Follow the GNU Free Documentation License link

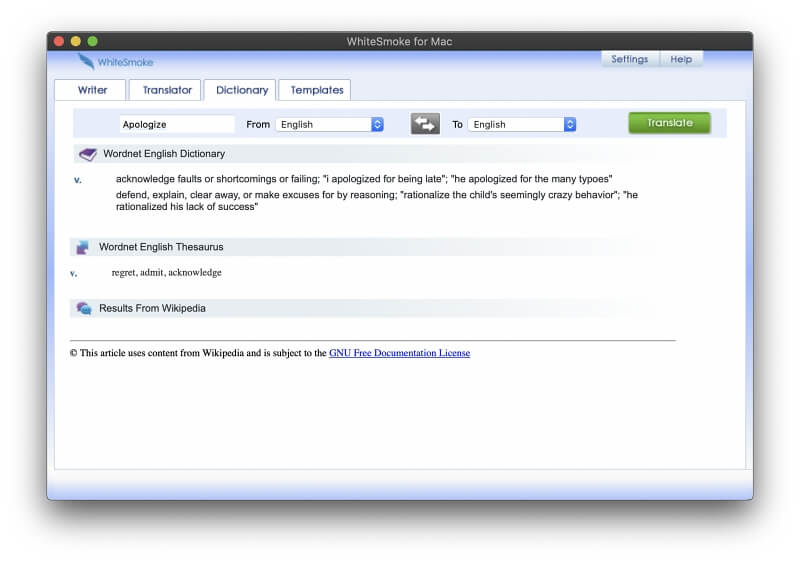[399, 353]
